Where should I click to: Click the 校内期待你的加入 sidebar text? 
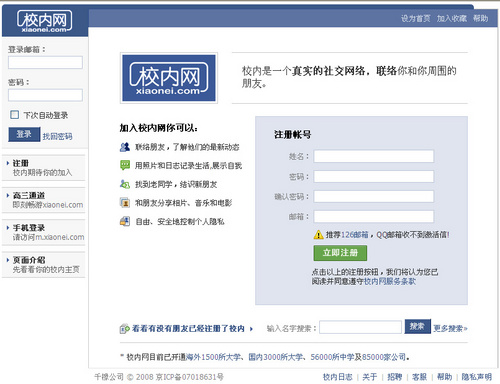pos(42,172)
